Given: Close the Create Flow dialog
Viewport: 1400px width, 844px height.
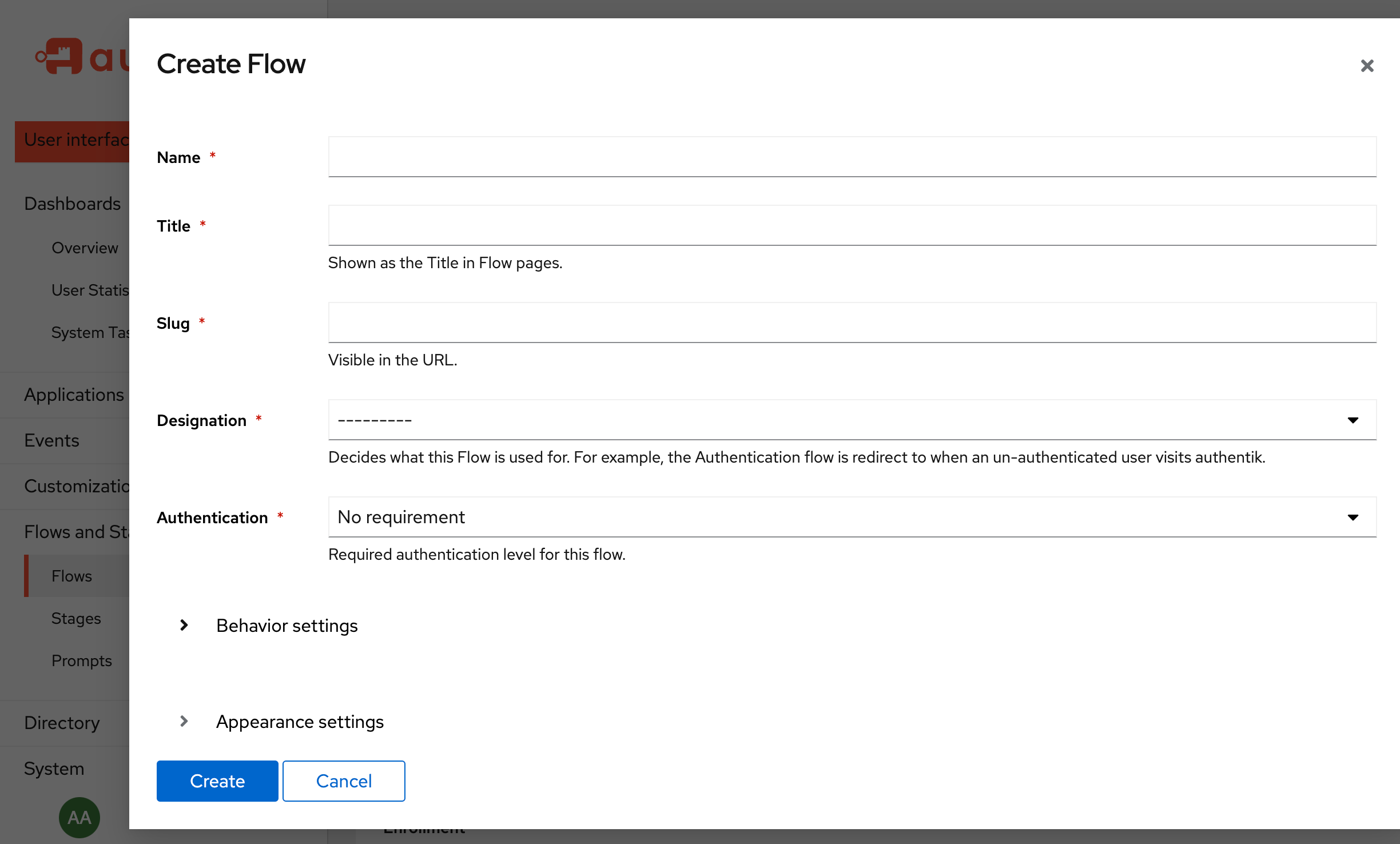Looking at the screenshot, I should coord(1367,66).
